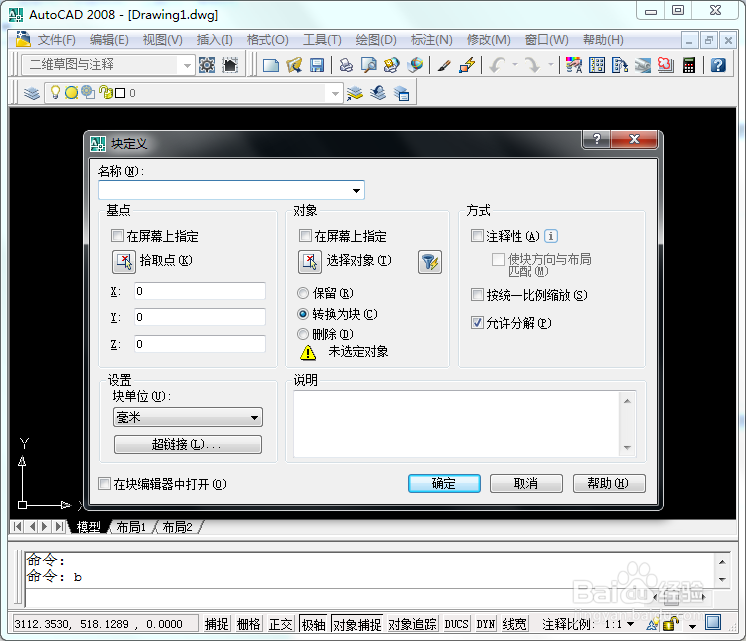Open the Undo history dropdown arrow
Screen dimensions: 746x641
pyautogui.click(x=514, y=64)
